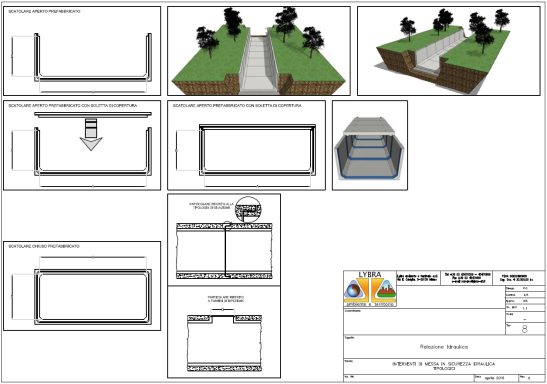Click the Scatolare Aperto Prefabbricato section drawing
The height and width of the screenshot is (384, 547).
[x=82, y=51]
